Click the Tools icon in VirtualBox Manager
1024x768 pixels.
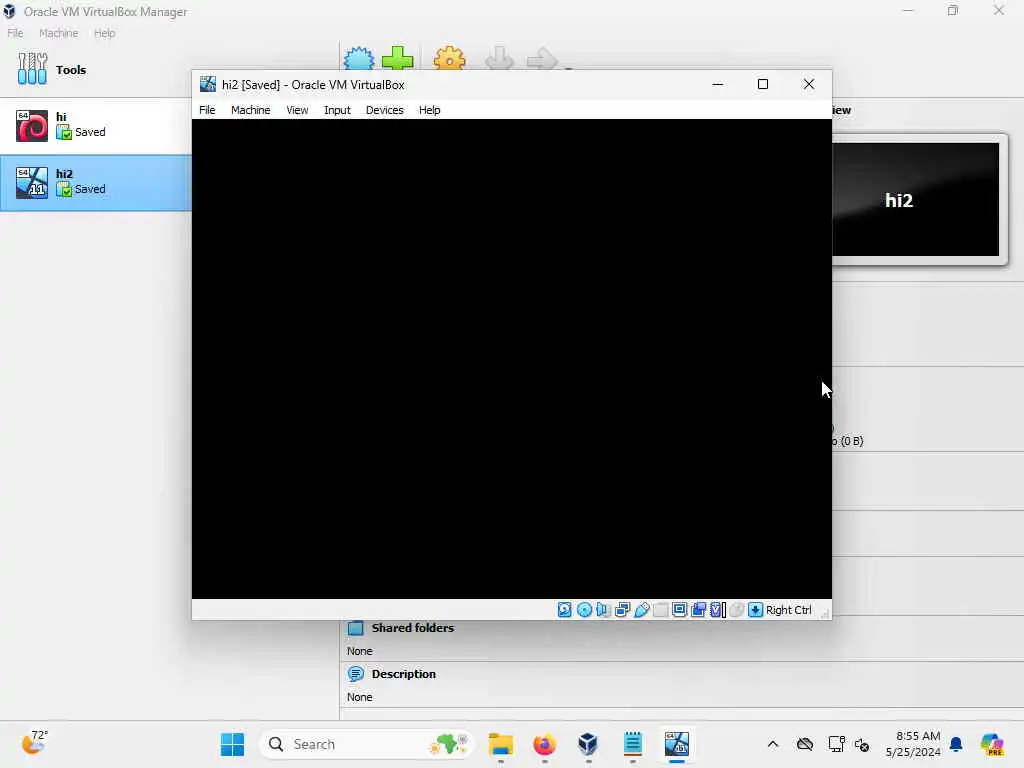(x=32, y=69)
